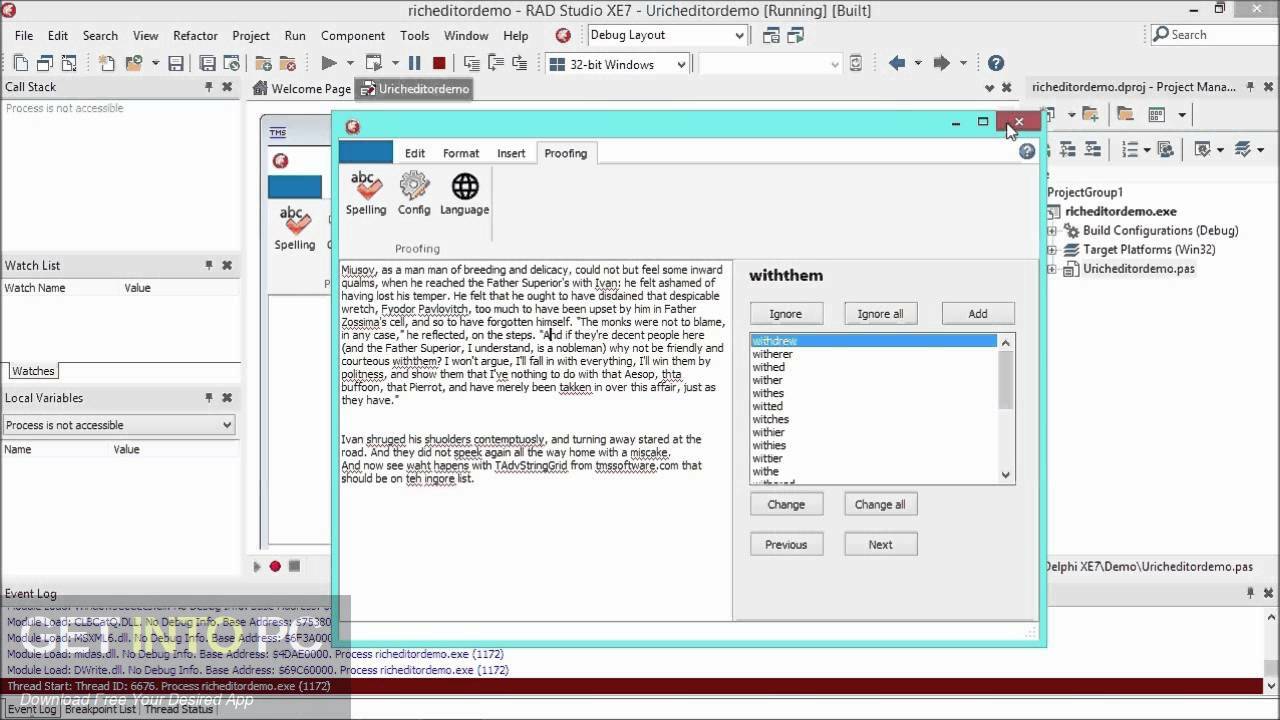Toggle the Local Variables panel pin

pyautogui.click(x=209, y=397)
